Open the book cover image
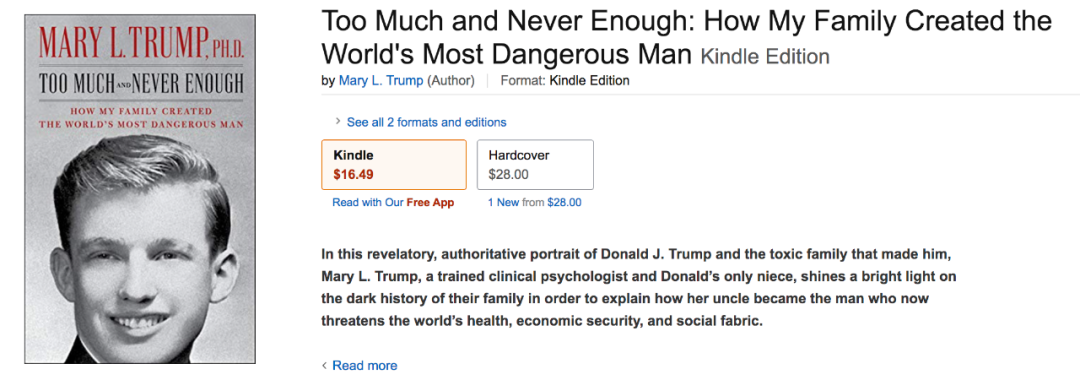Viewport: 1080px width, 380px height. tap(140, 189)
